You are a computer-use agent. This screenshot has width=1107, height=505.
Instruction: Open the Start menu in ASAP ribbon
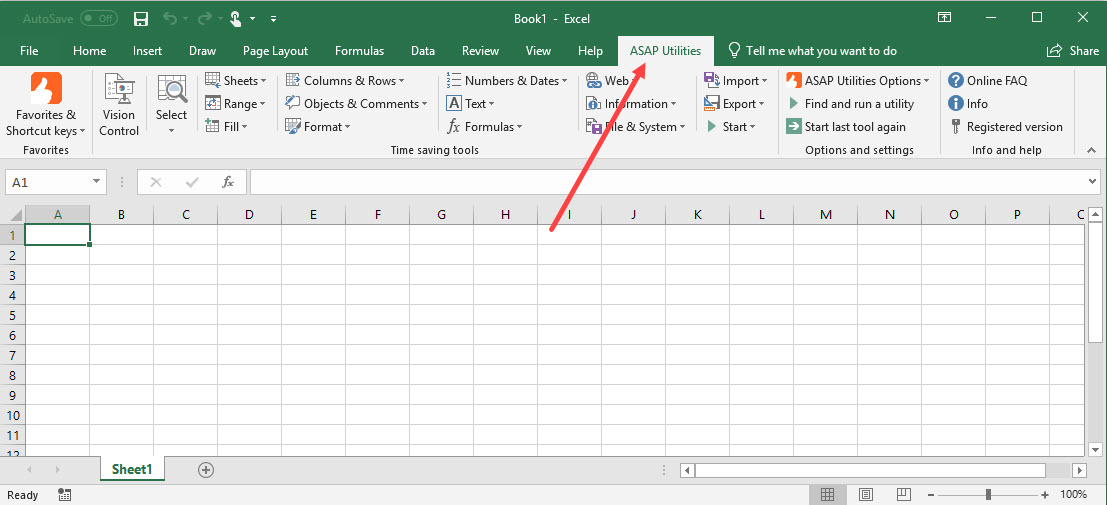730,126
